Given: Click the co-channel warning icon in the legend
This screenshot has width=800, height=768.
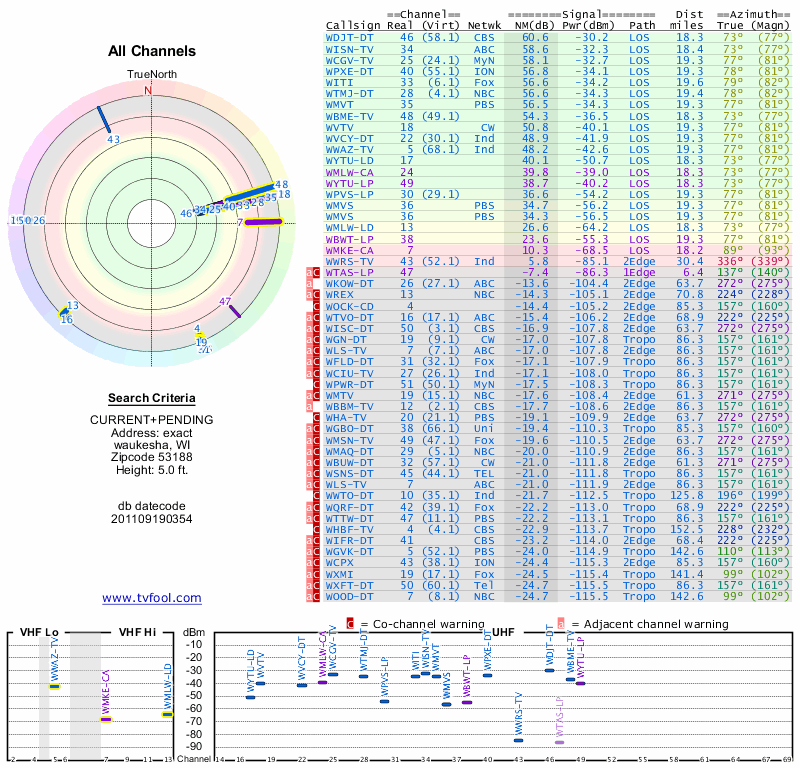Looking at the screenshot, I should coord(350,623).
